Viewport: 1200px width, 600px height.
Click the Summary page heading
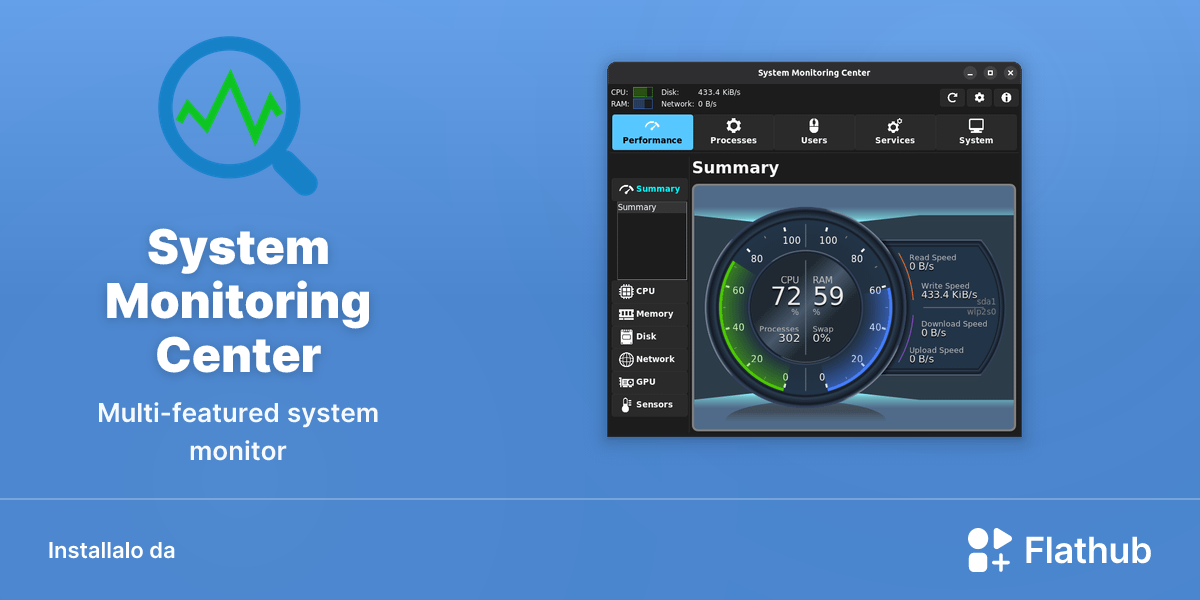[x=735, y=168]
